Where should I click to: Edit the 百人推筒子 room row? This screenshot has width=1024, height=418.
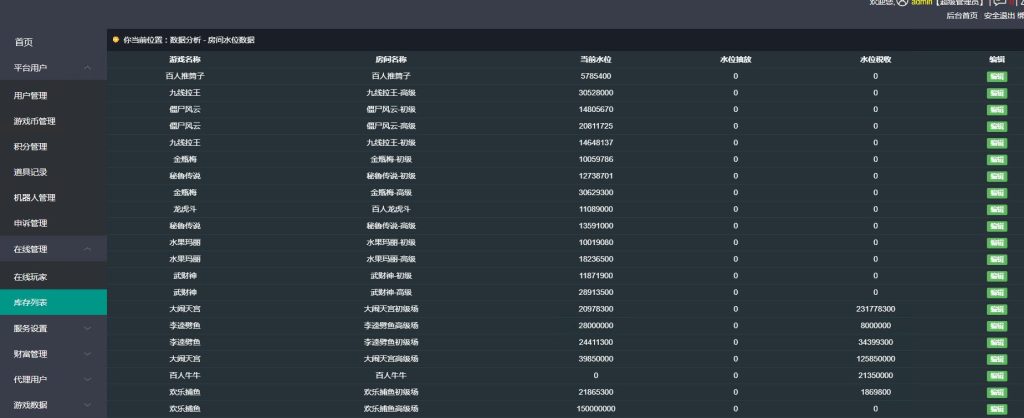pyautogui.click(x=997, y=76)
